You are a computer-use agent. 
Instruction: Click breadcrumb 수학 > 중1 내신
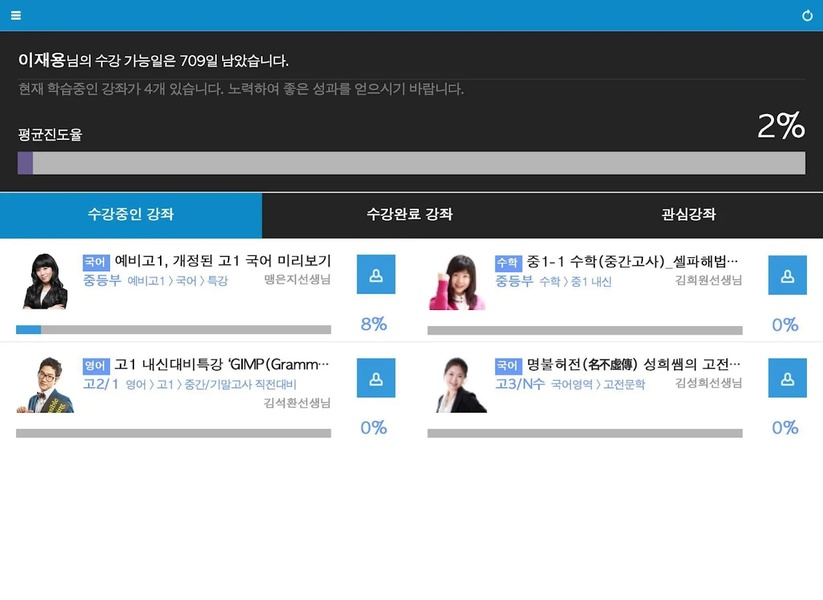(575, 282)
